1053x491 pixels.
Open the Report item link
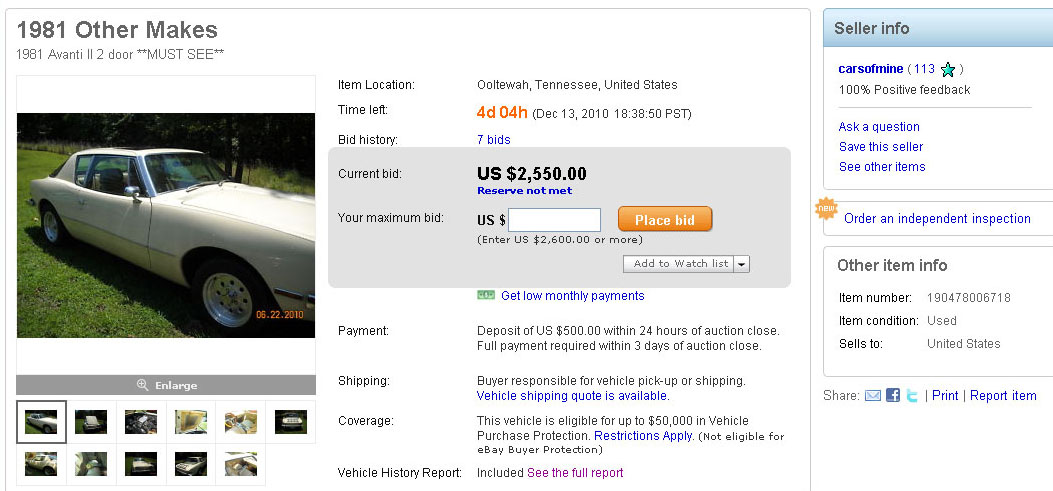(1003, 396)
